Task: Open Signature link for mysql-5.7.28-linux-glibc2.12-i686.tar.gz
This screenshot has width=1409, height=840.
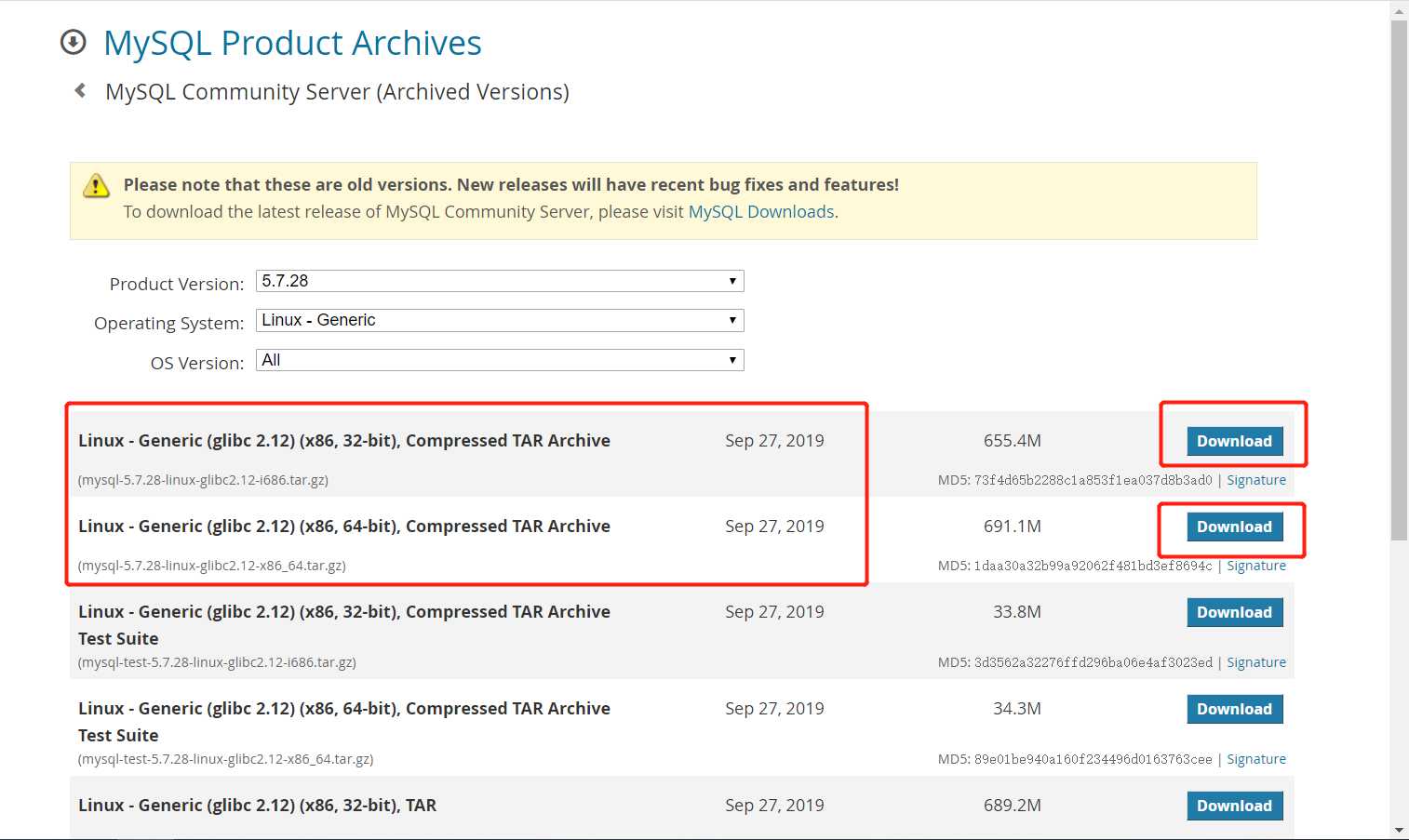Action: point(1256,480)
